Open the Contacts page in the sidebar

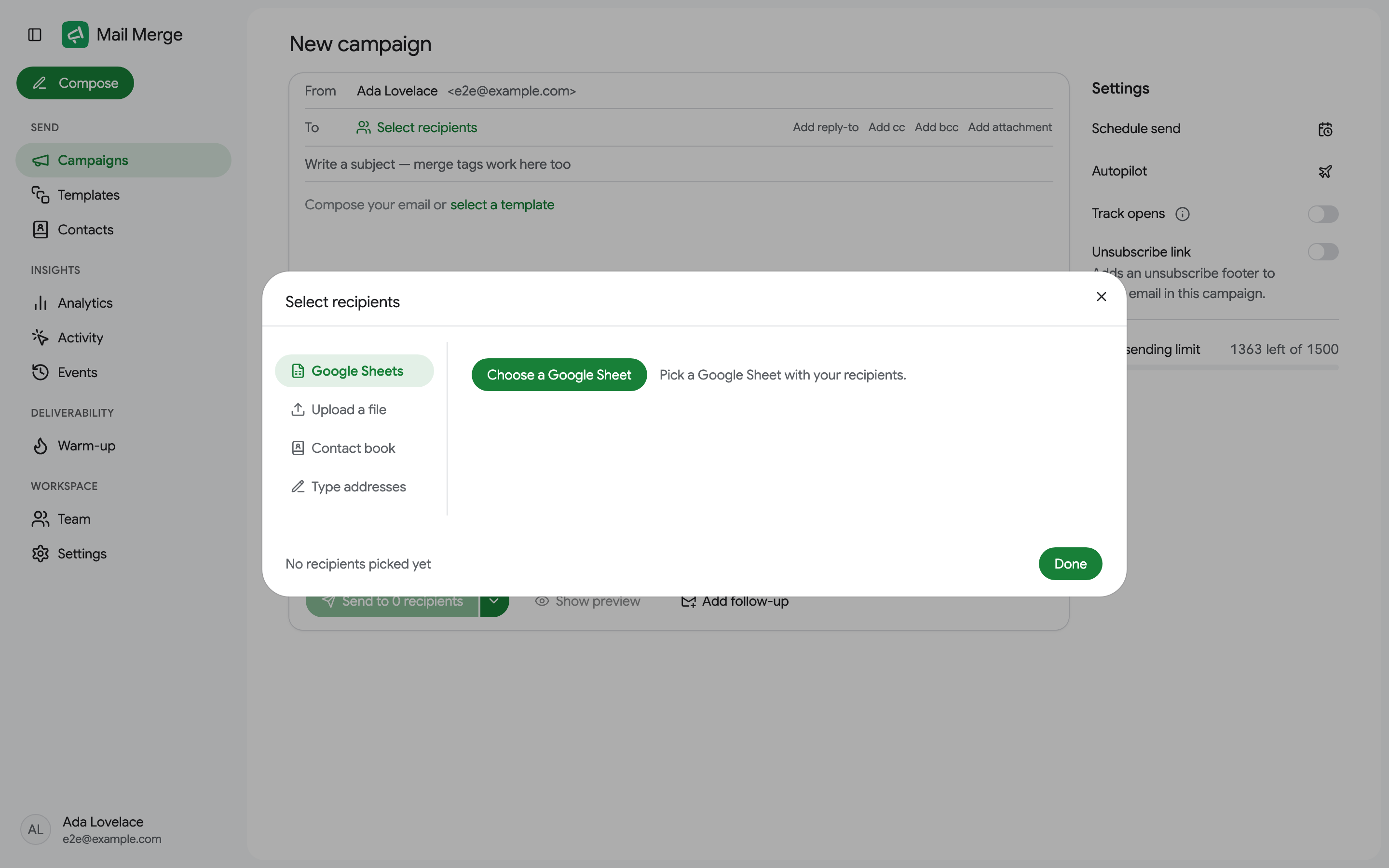[x=123, y=230]
